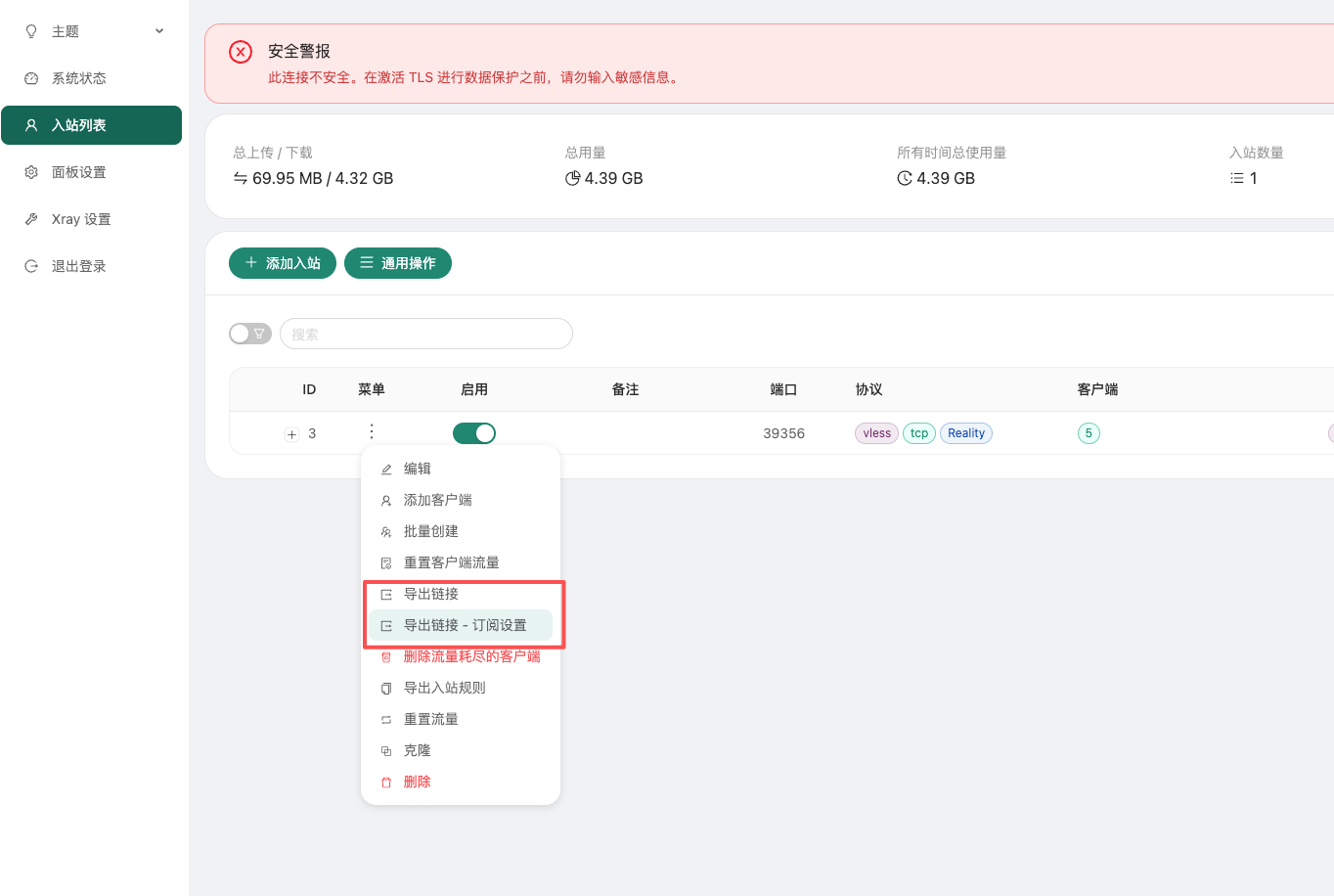
Task: Open the three-dot menu for inbound 3
Action: pos(372,432)
